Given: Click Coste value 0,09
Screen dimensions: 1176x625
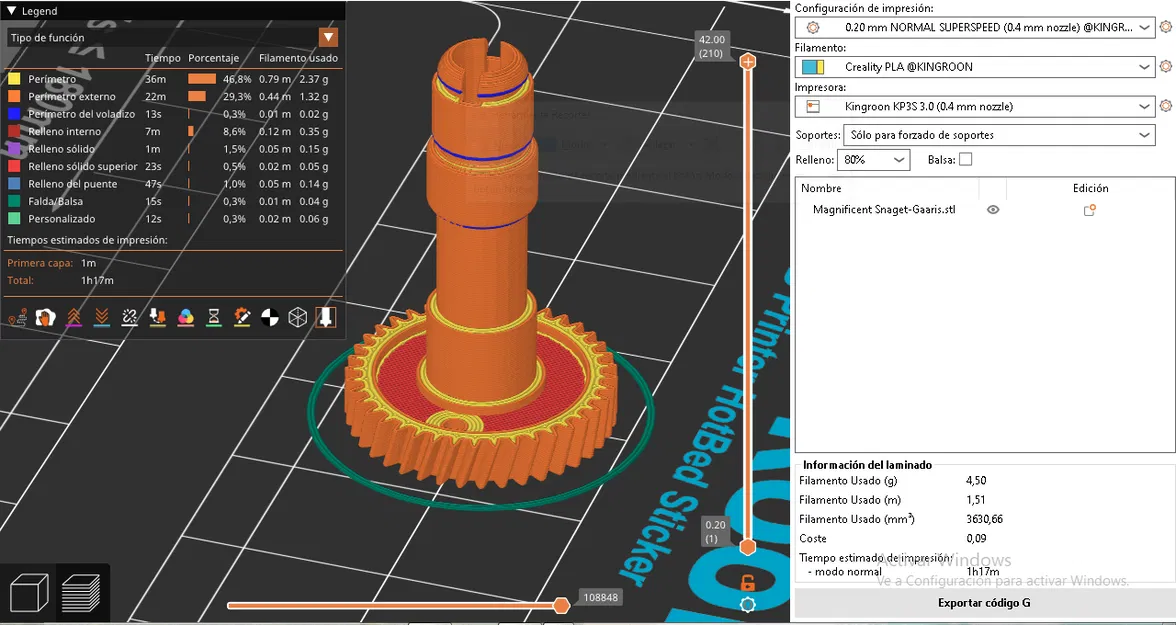Looking at the screenshot, I should (976, 539).
